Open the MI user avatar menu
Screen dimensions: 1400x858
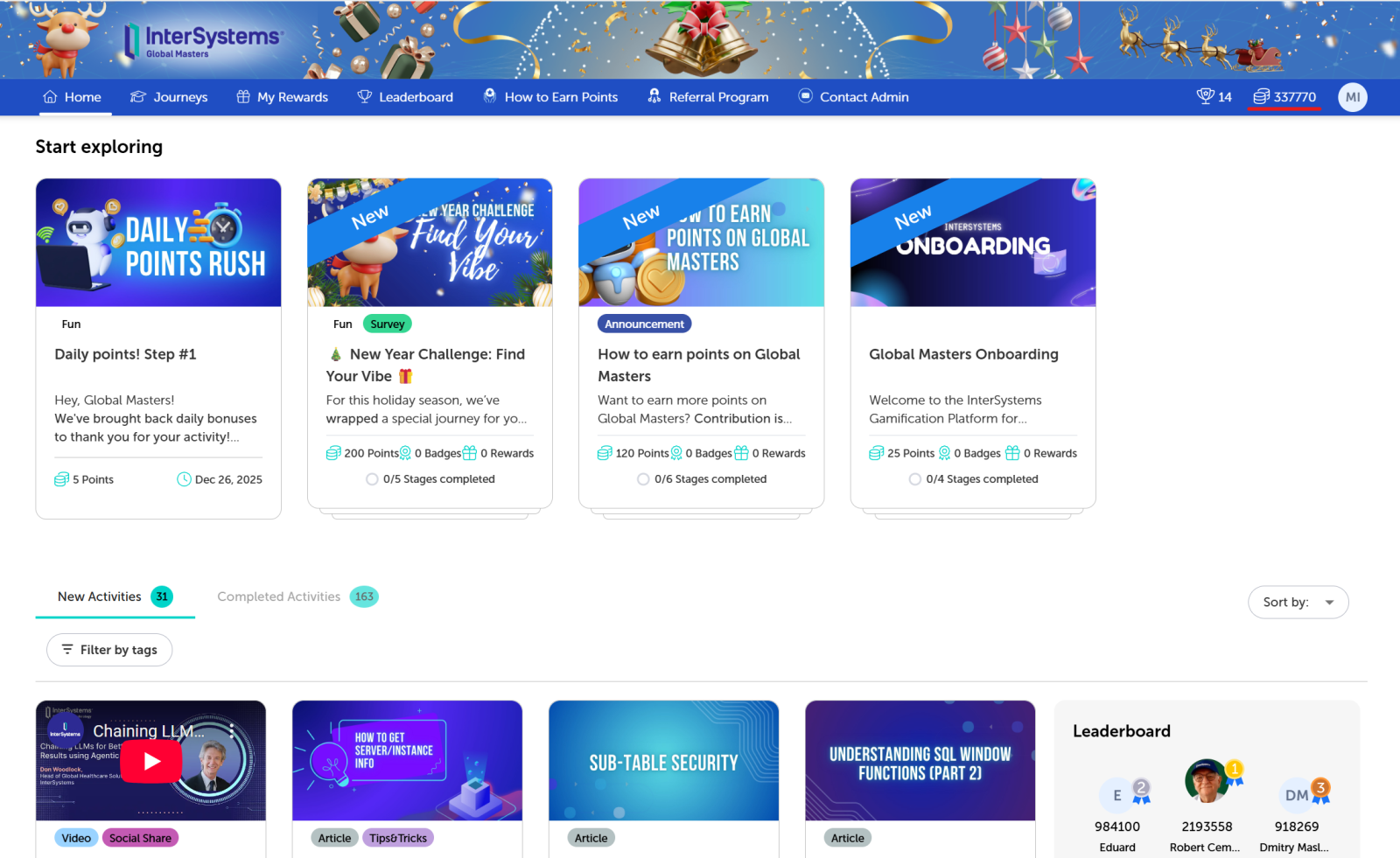pyautogui.click(x=1353, y=97)
